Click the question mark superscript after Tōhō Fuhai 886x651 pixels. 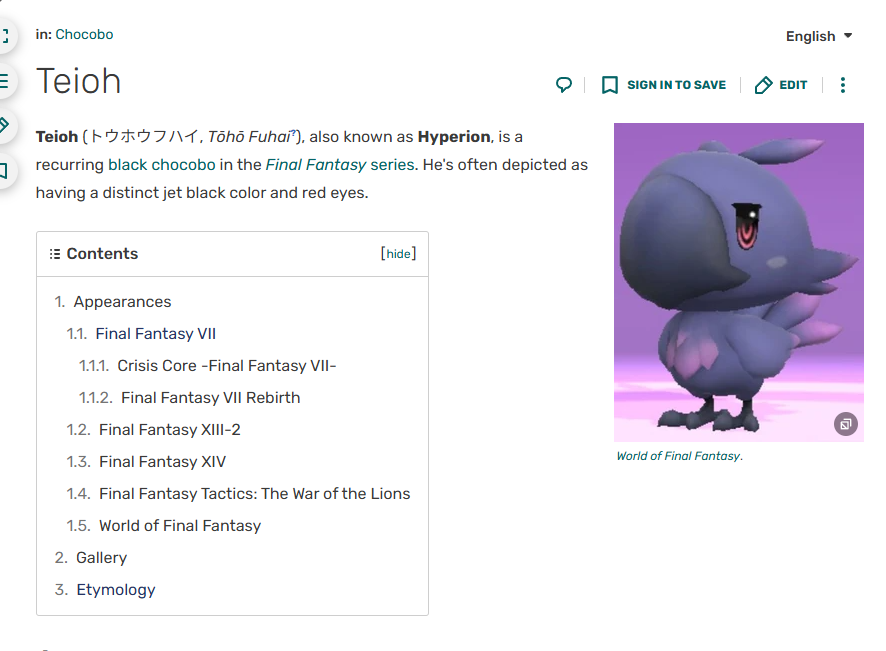click(x=293, y=132)
